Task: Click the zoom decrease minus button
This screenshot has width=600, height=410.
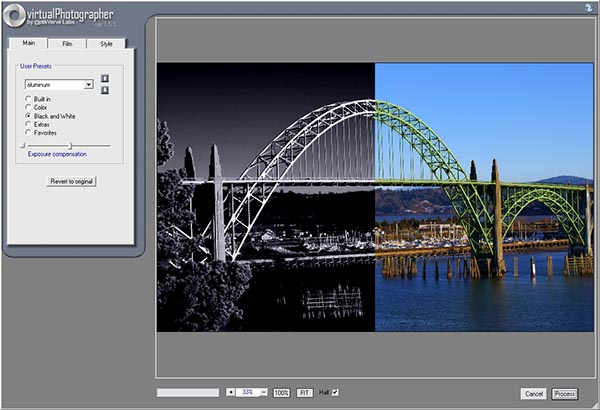Action: tap(264, 392)
